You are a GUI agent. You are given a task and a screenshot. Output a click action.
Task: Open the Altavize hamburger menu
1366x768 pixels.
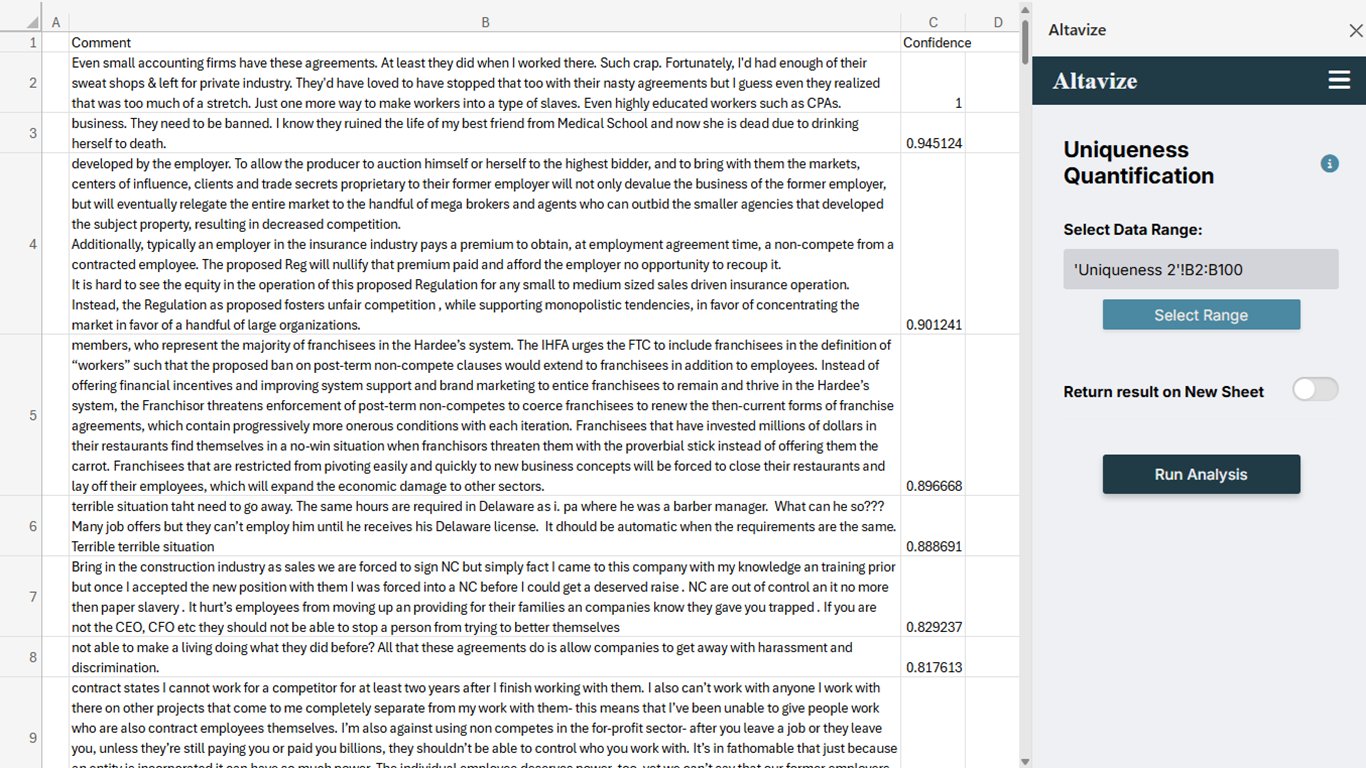tap(1339, 81)
